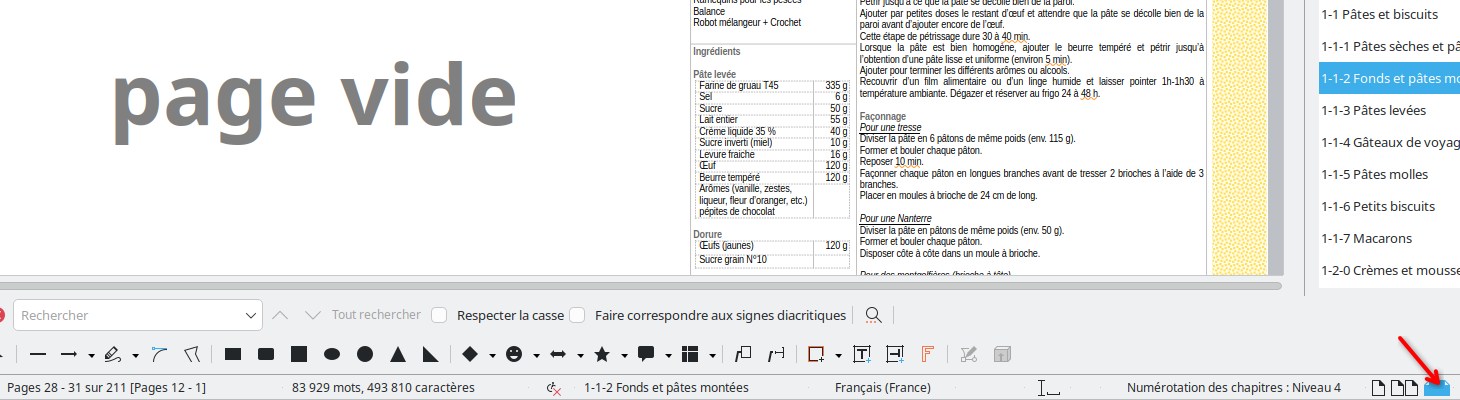Screen dimensions: 1460x400
Task: Expand the Rechercher search history dropdown
Action: click(x=250, y=315)
